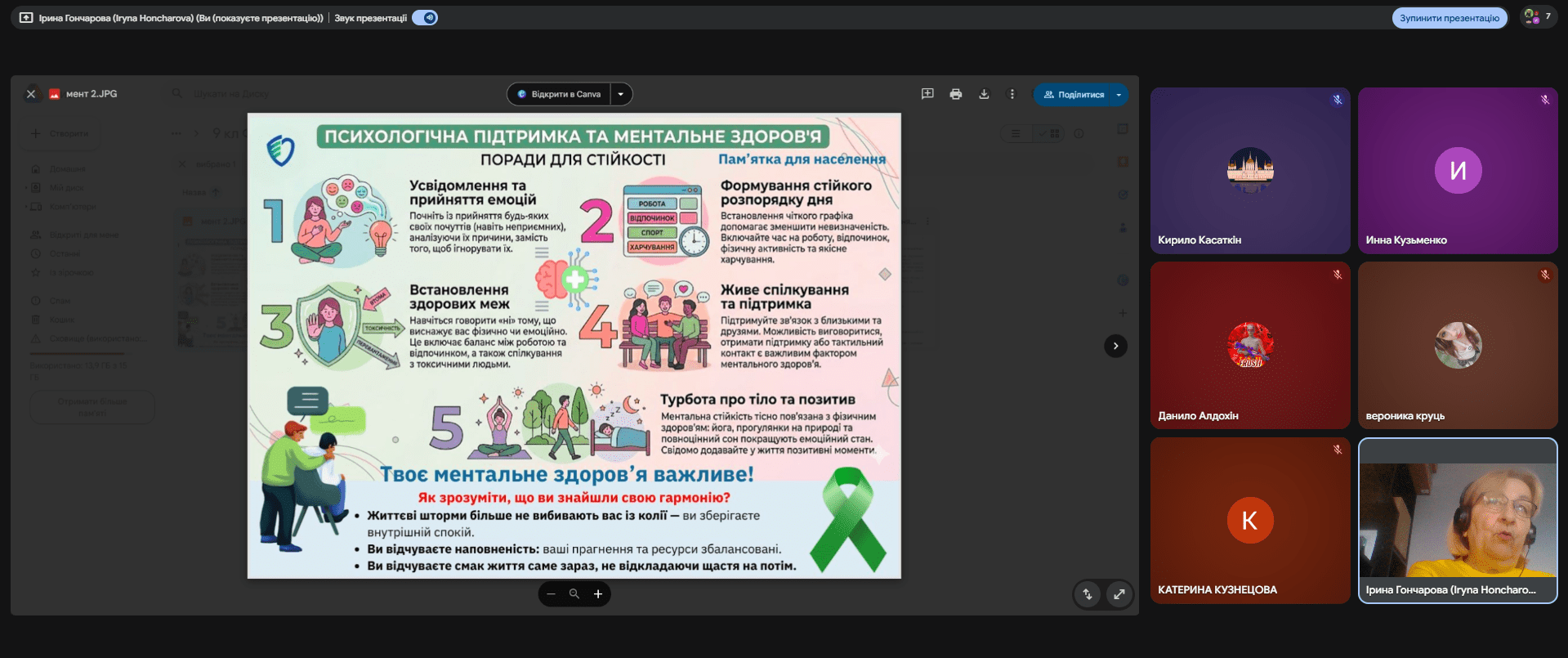The width and height of the screenshot is (1568, 658).
Task: Open the three-dot more actions menu in viewer
Action: pos(1012,94)
